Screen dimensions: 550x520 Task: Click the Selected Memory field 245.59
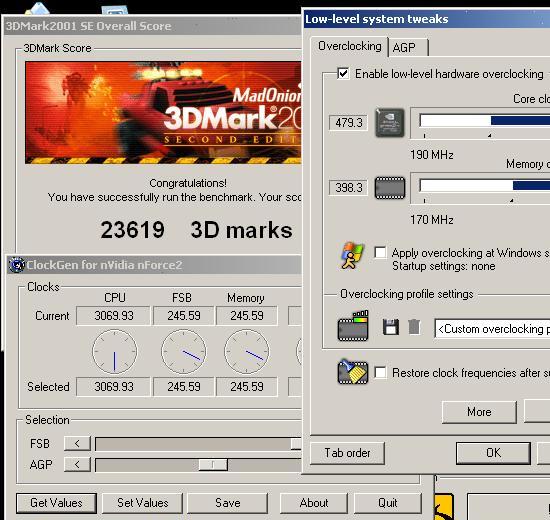point(247,387)
